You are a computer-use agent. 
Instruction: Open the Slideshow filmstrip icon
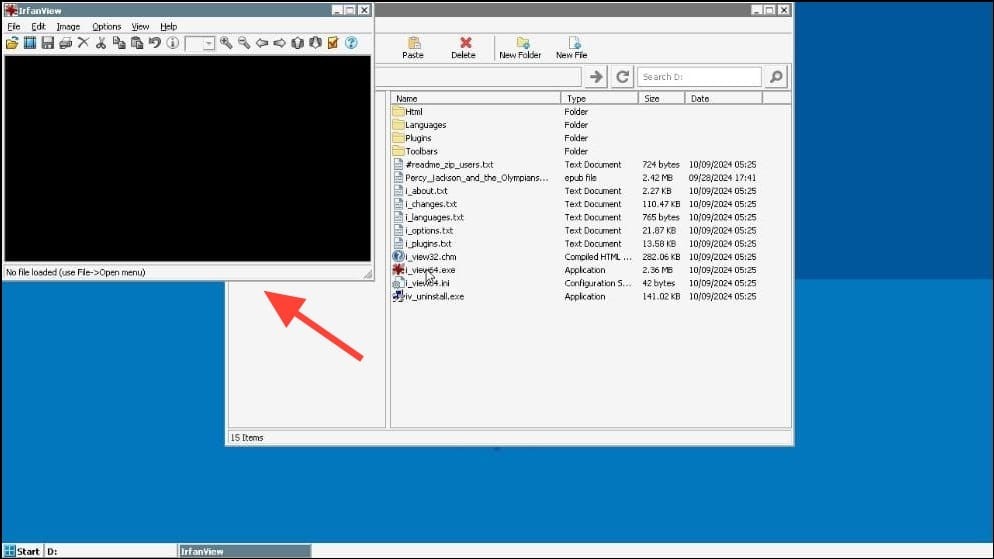pyautogui.click(x=30, y=43)
